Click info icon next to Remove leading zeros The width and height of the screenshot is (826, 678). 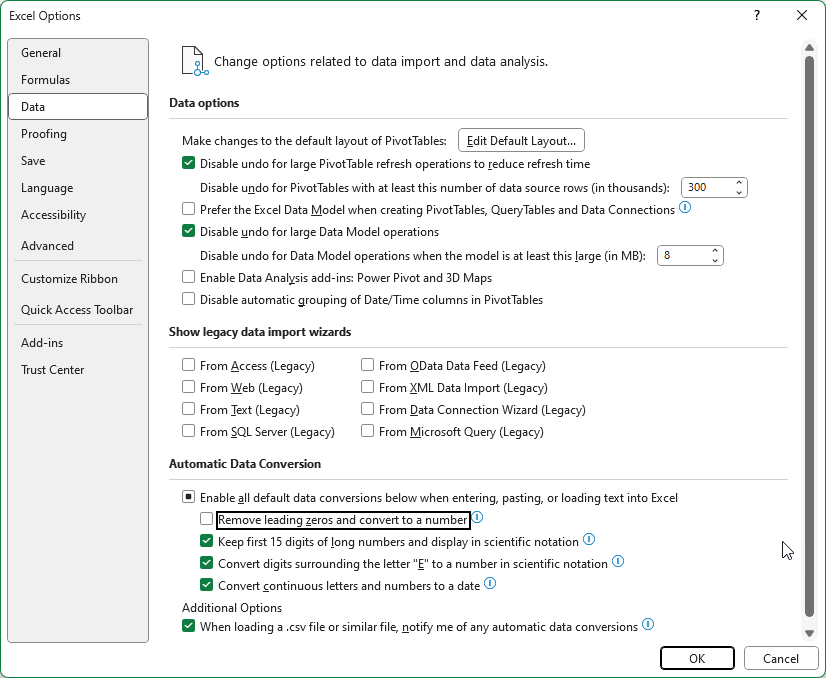click(477, 518)
